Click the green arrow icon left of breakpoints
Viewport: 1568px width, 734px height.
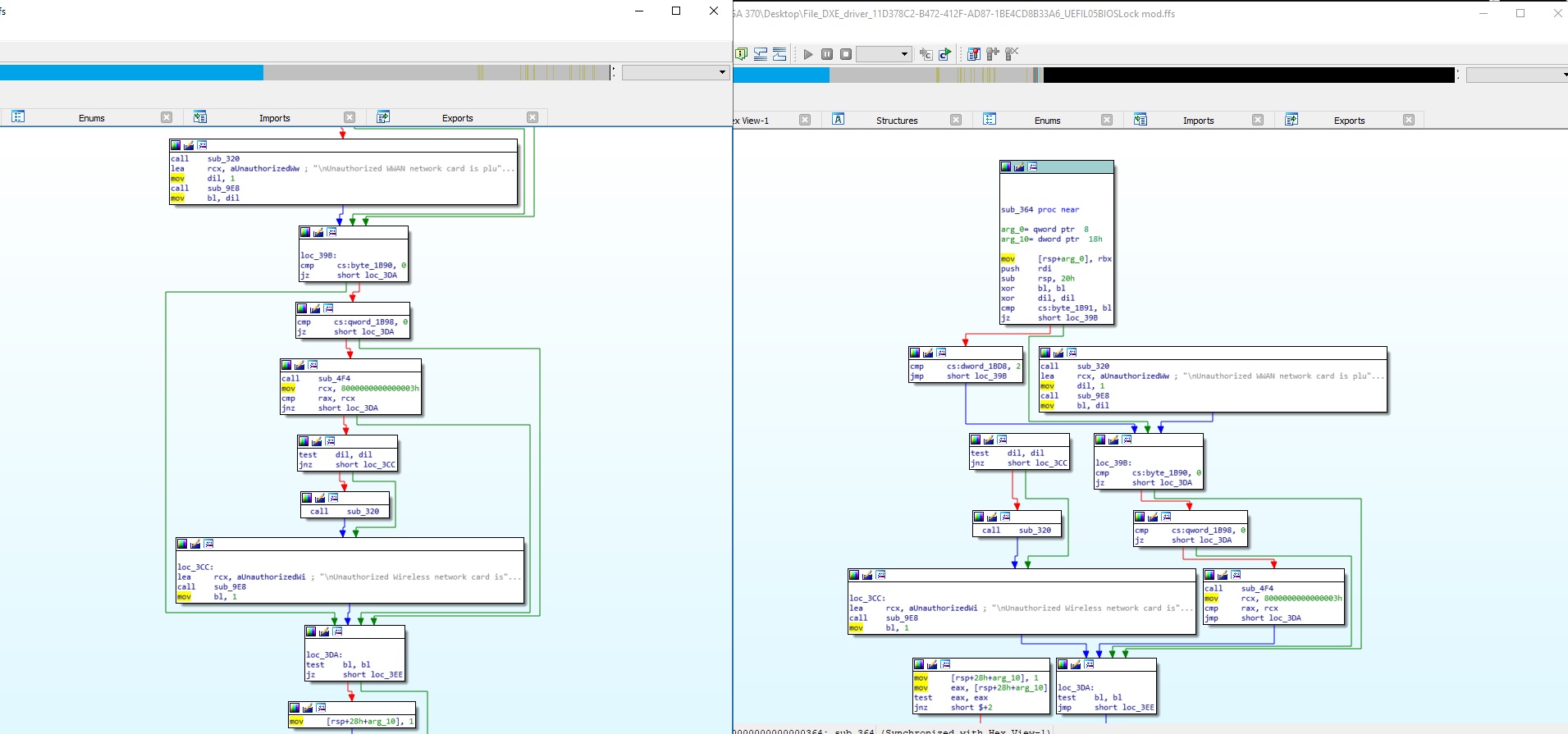(x=945, y=54)
